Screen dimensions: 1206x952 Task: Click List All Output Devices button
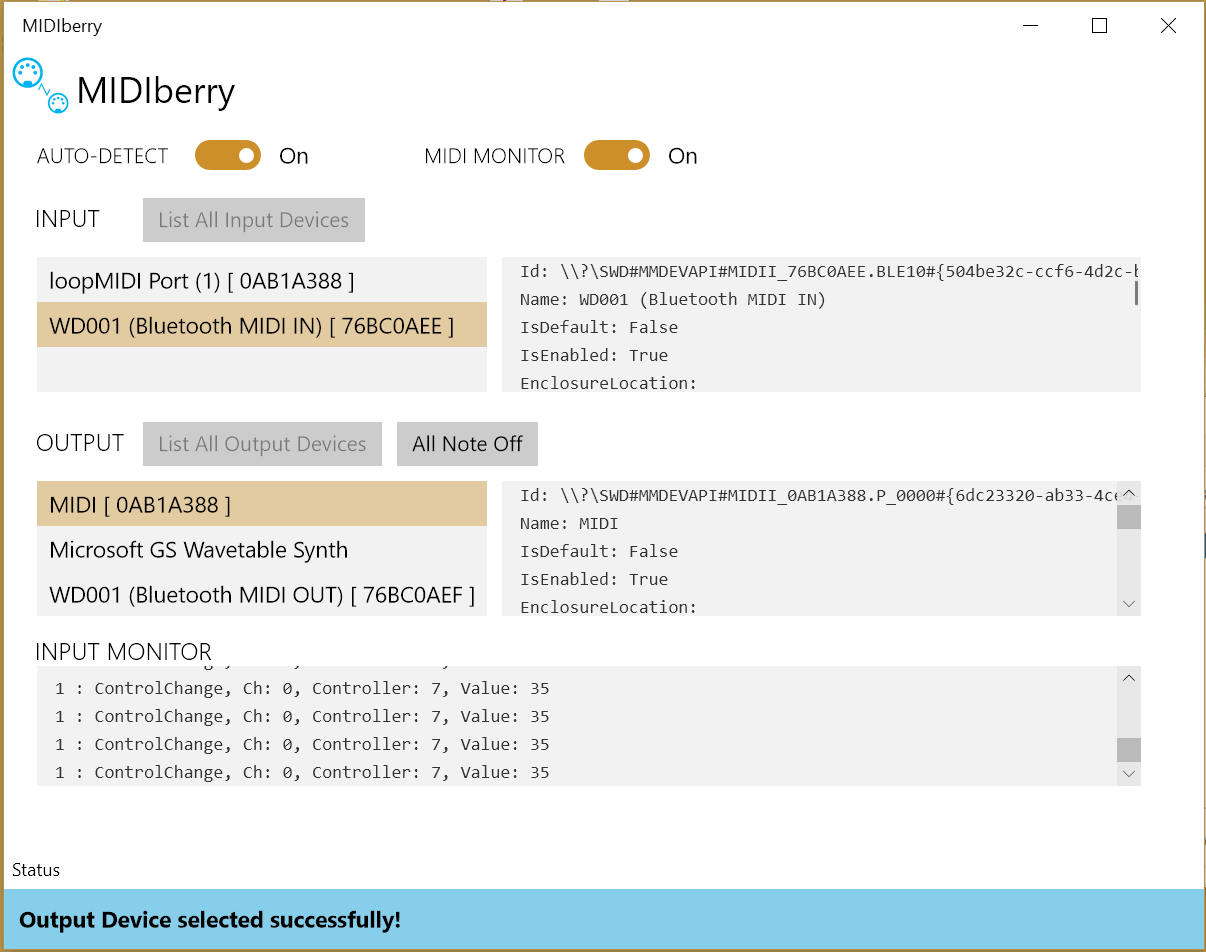(x=263, y=444)
